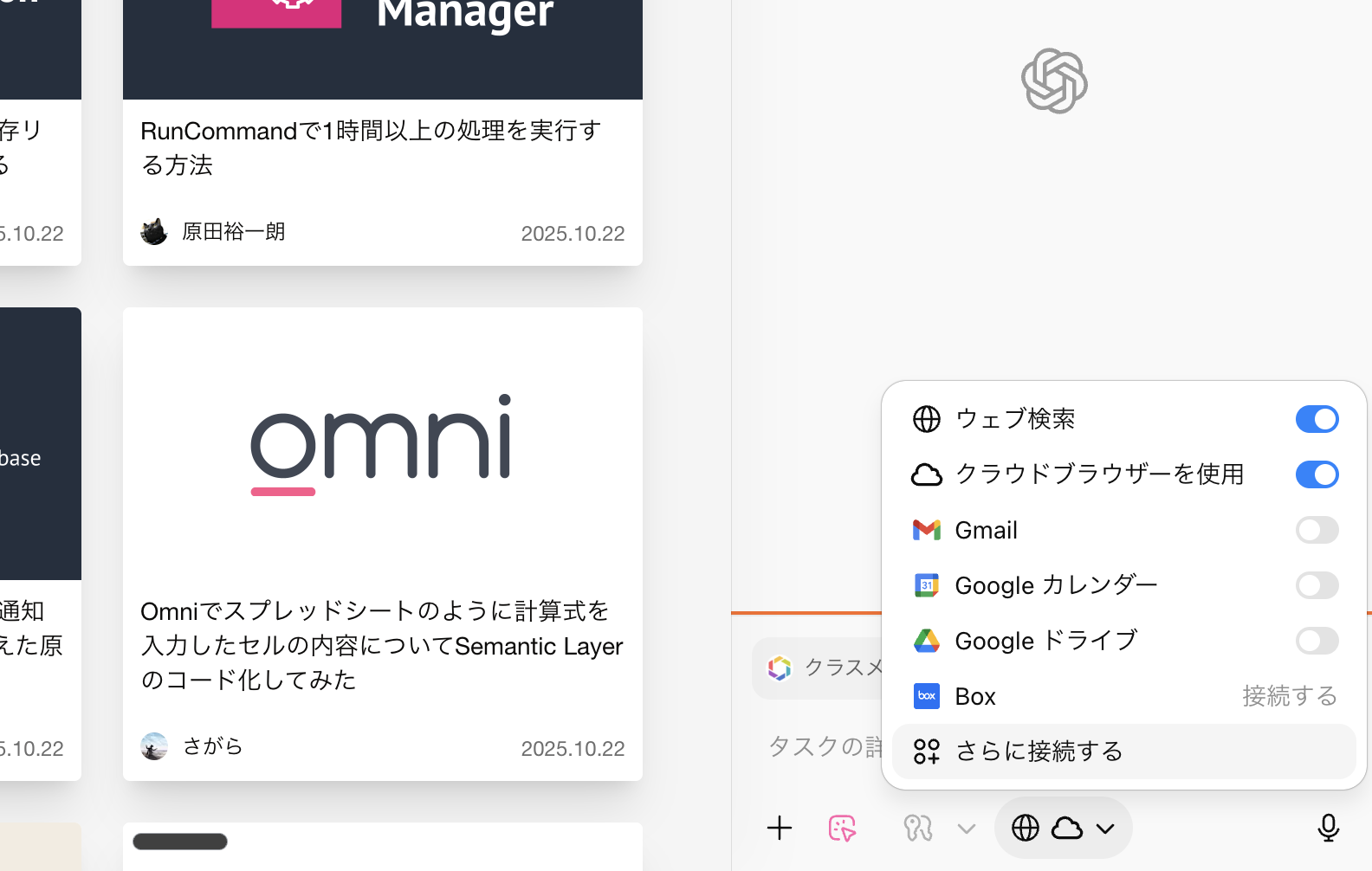The height and width of the screenshot is (871, 1372).
Task: Click the pink screenshot selection icon
Action: [x=842, y=829]
